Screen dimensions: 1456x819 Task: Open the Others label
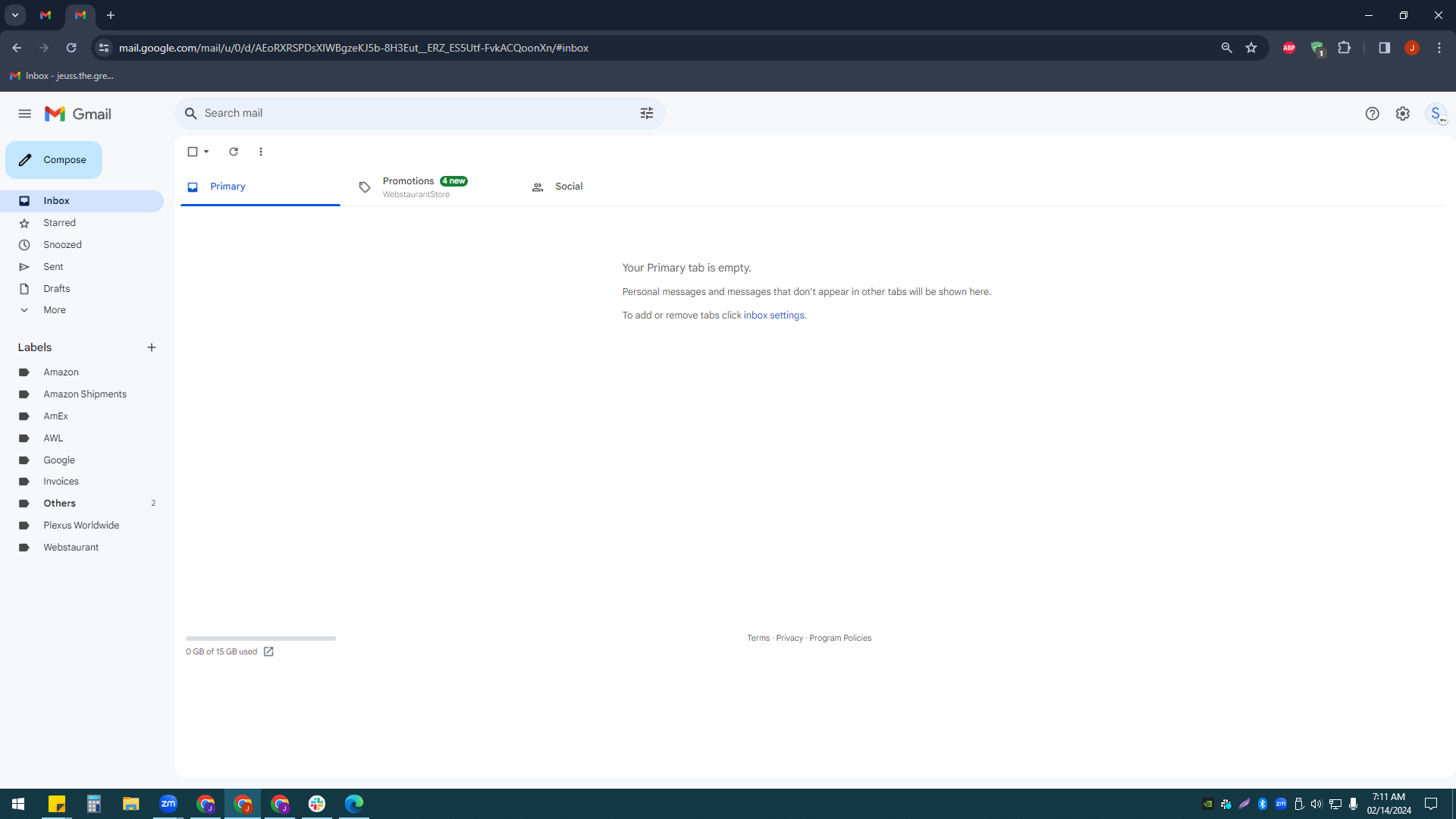82,504
